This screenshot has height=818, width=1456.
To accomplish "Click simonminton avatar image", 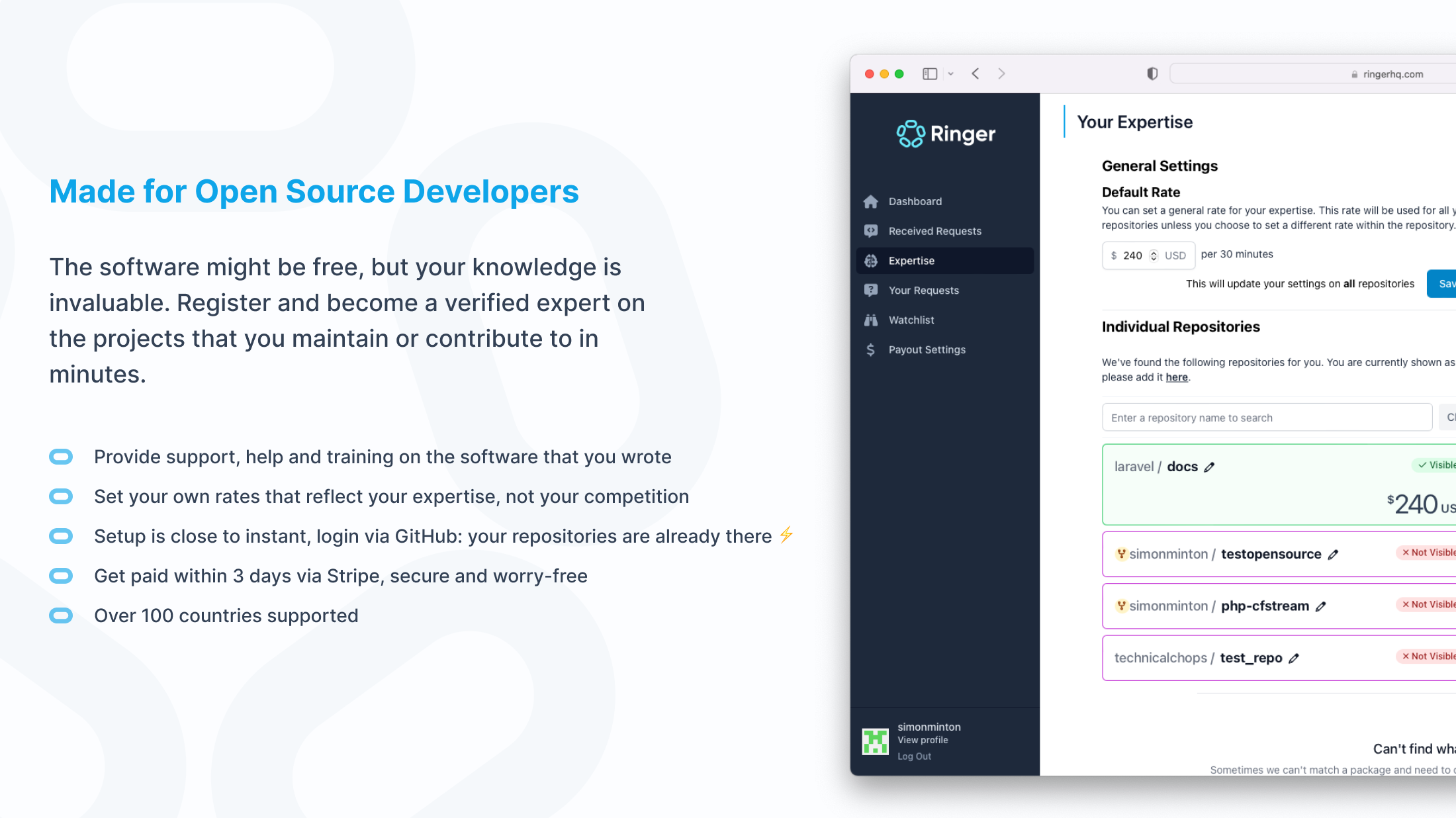I will [x=875, y=741].
